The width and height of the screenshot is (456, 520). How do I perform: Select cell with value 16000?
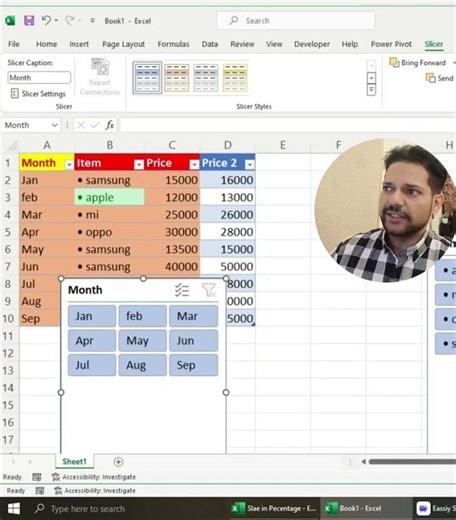228,180
